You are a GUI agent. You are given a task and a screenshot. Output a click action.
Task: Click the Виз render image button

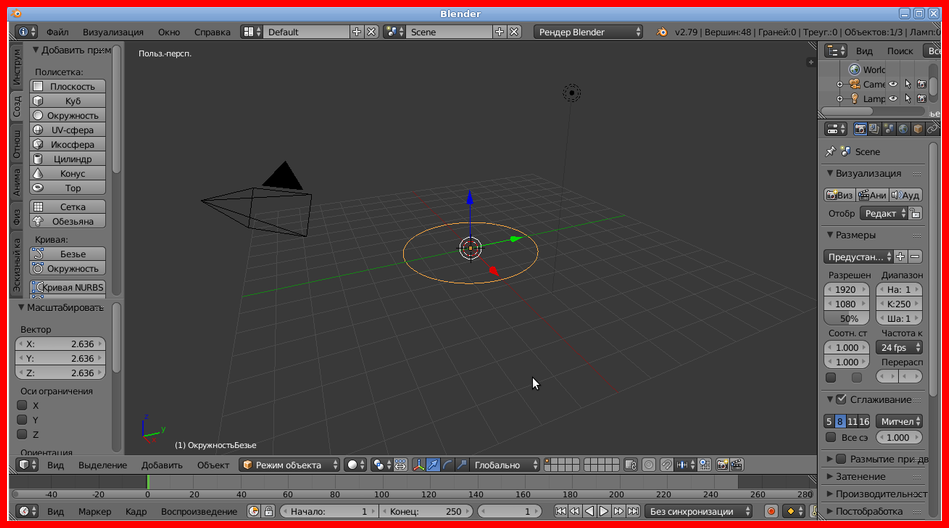tap(839, 195)
